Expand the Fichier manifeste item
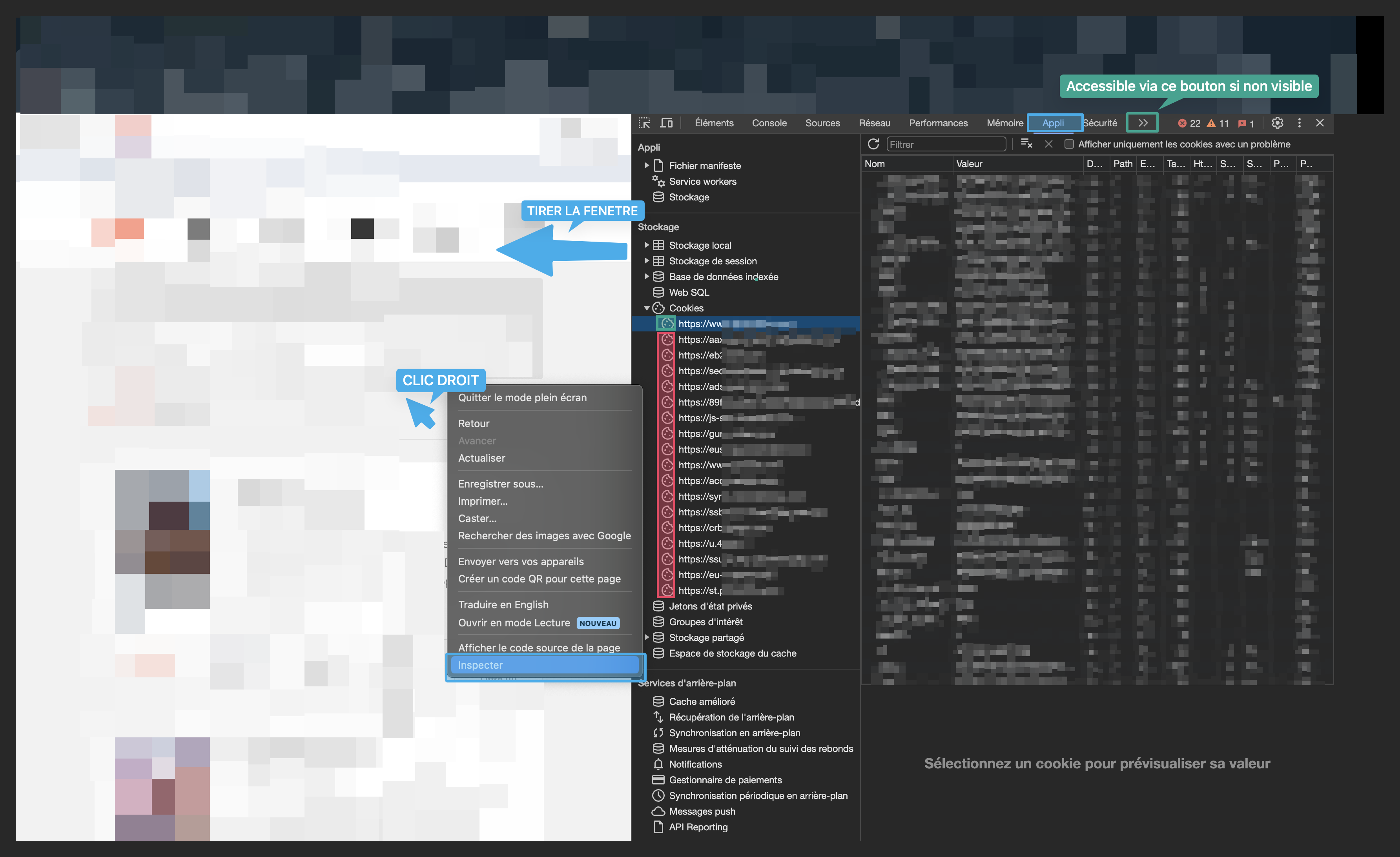Image resolution: width=1400 pixels, height=857 pixels. (x=647, y=165)
